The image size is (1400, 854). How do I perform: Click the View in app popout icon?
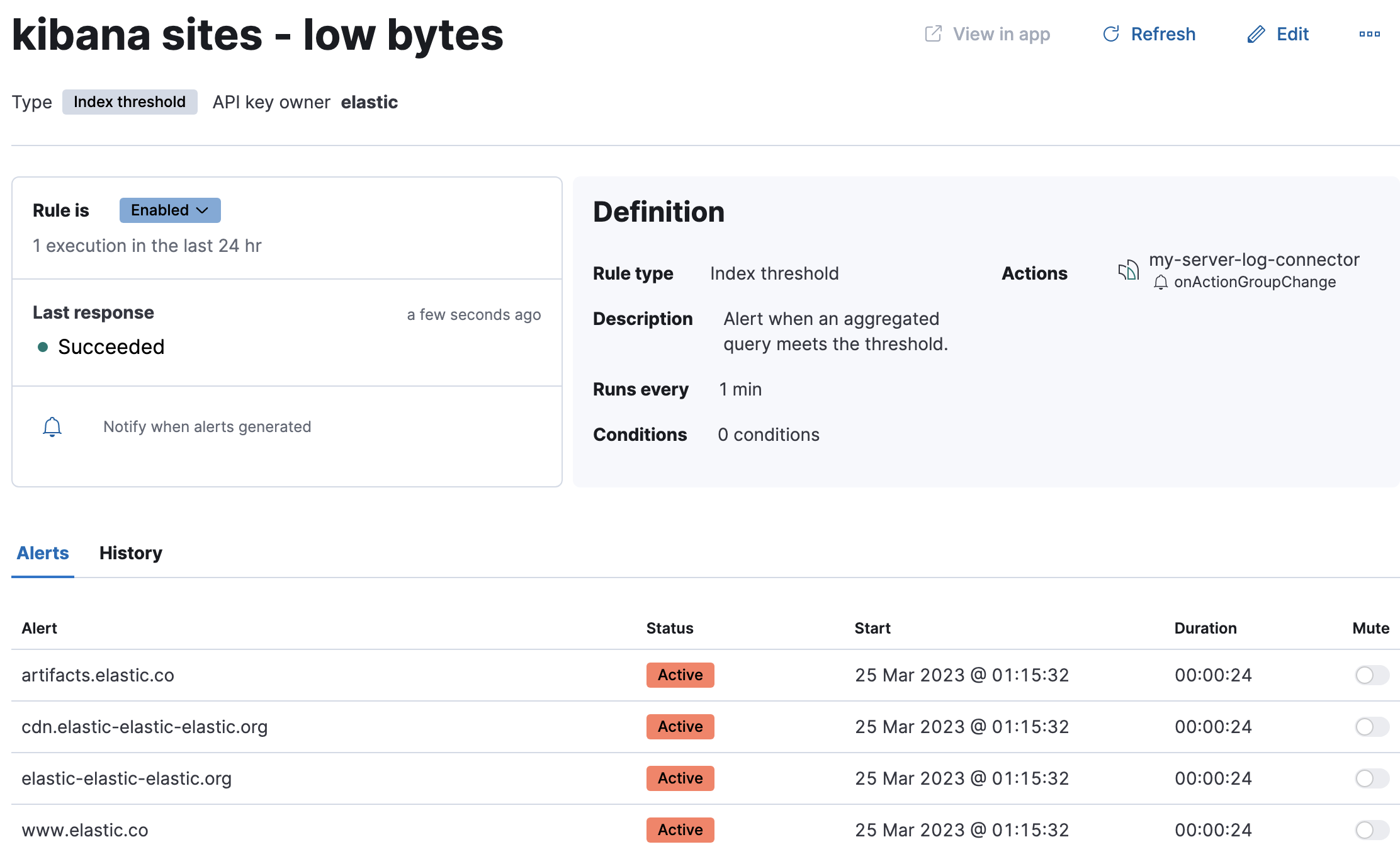(x=933, y=34)
